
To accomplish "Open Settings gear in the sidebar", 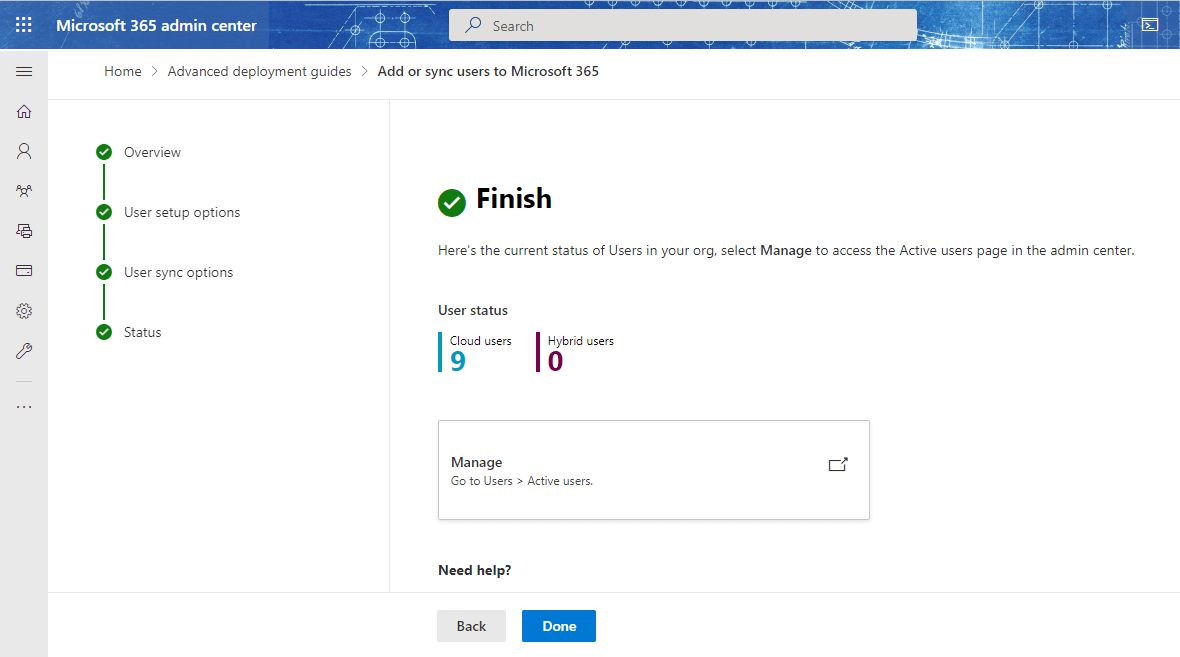I will pyautogui.click(x=24, y=311).
